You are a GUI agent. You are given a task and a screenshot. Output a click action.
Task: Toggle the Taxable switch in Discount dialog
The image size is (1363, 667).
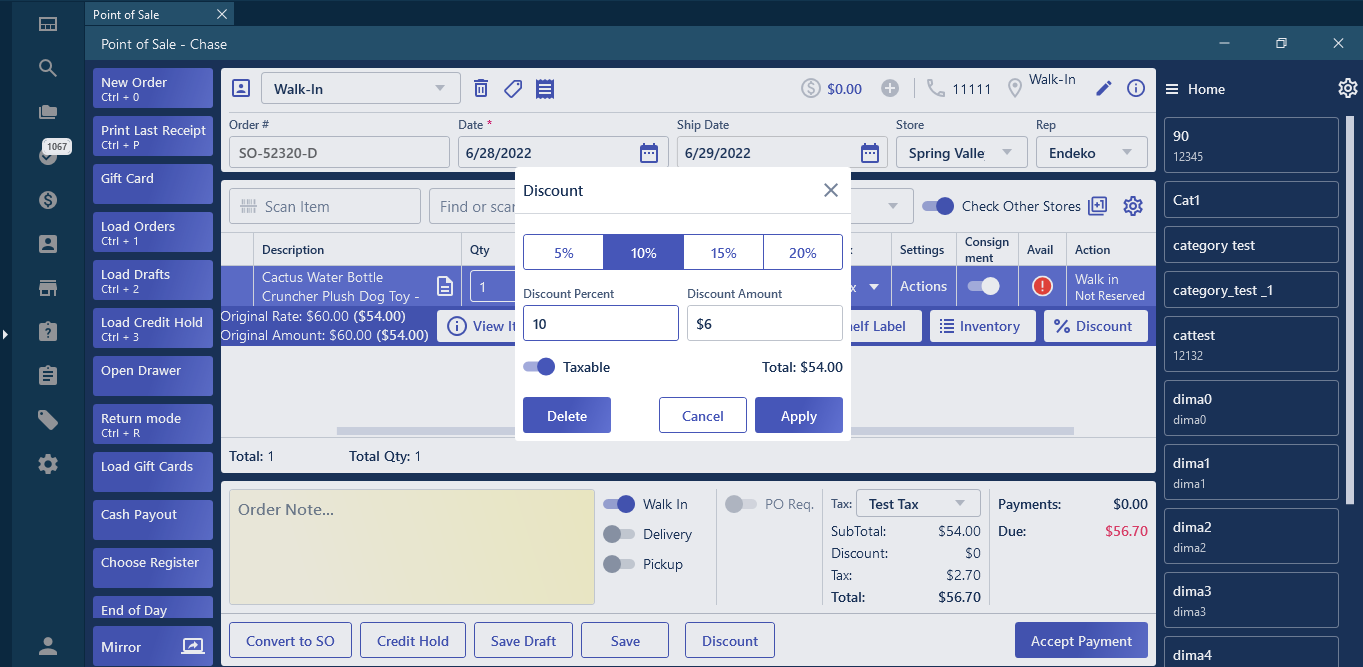[x=539, y=367]
